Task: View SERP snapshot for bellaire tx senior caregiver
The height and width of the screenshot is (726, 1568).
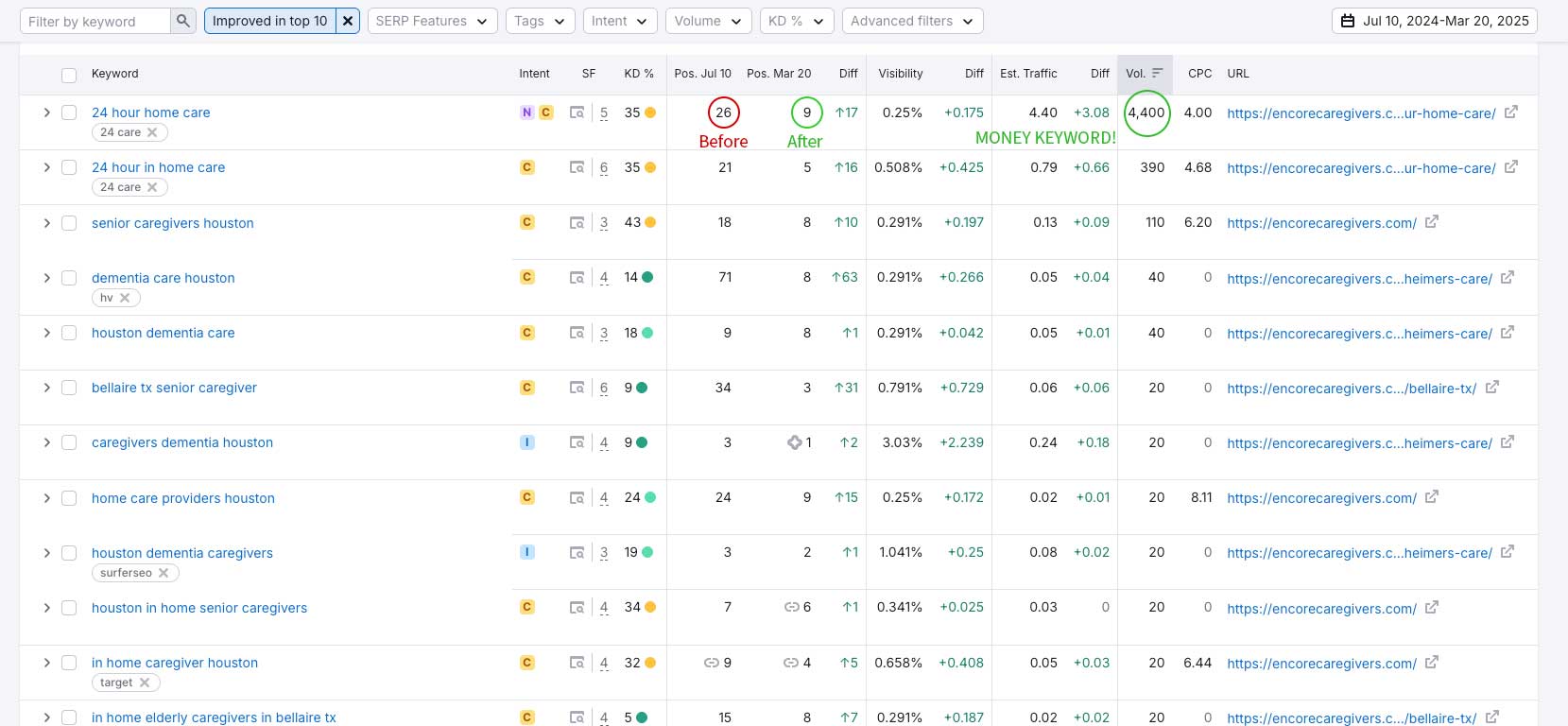Action: click(x=577, y=388)
